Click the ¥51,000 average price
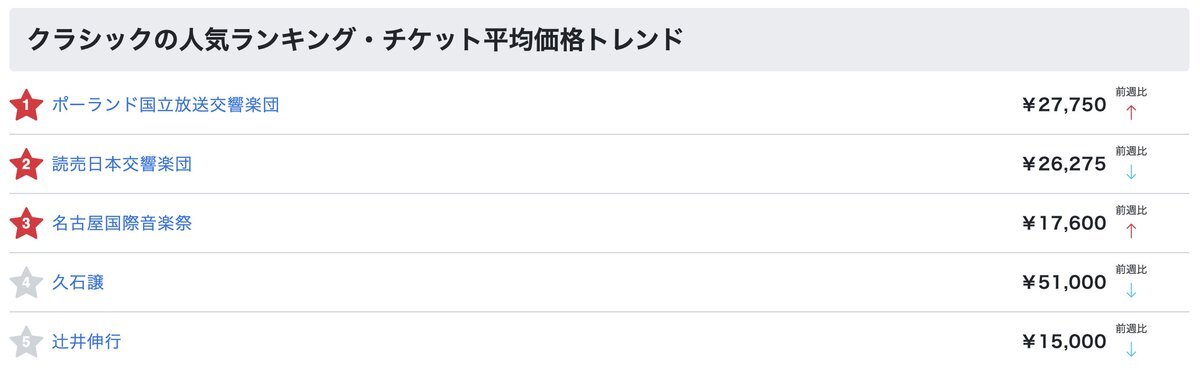The height and width of the screenshot is (370, 1200). click(1063, 282)
